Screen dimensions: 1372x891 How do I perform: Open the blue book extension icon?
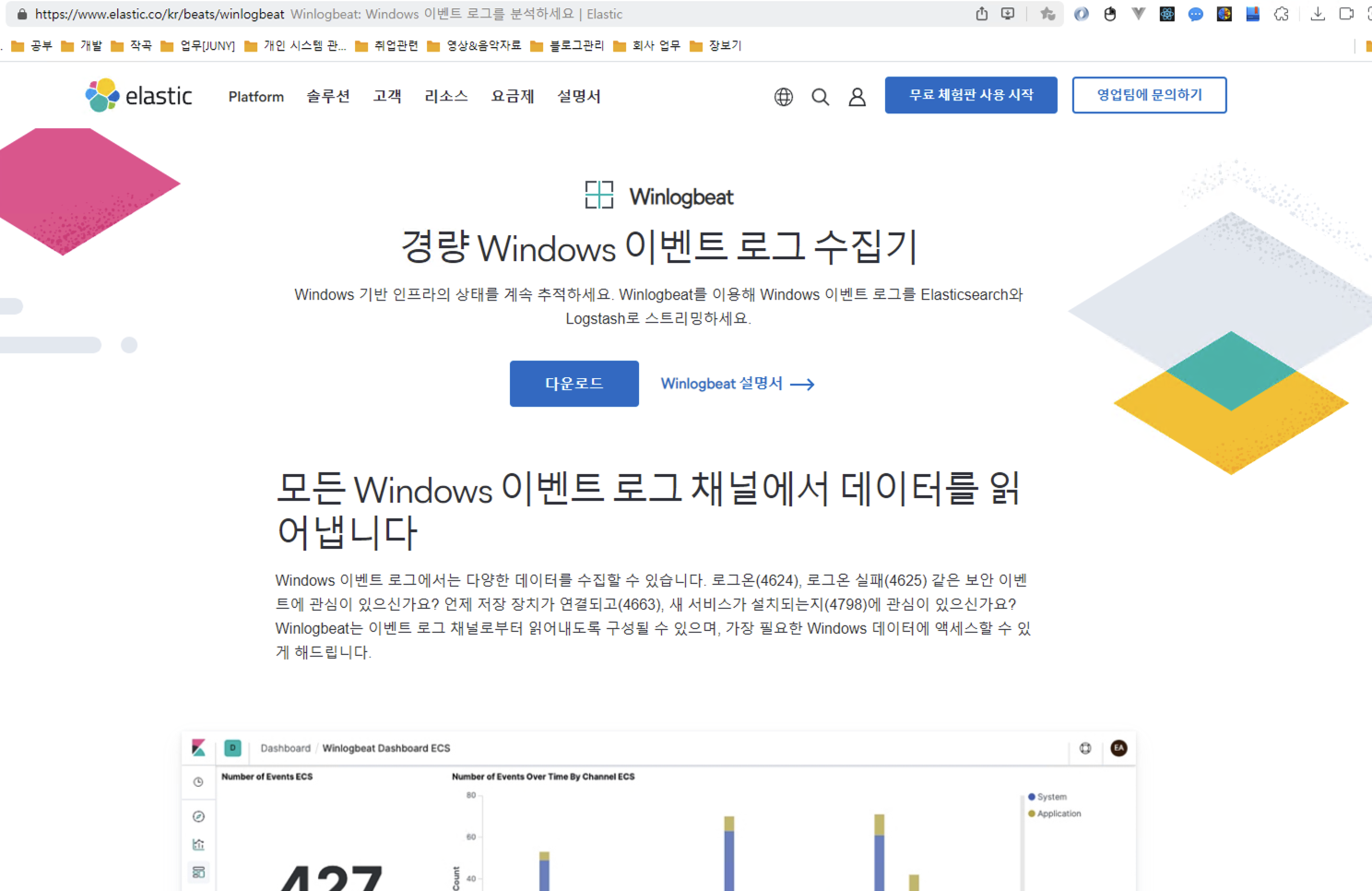point(1253,14)
